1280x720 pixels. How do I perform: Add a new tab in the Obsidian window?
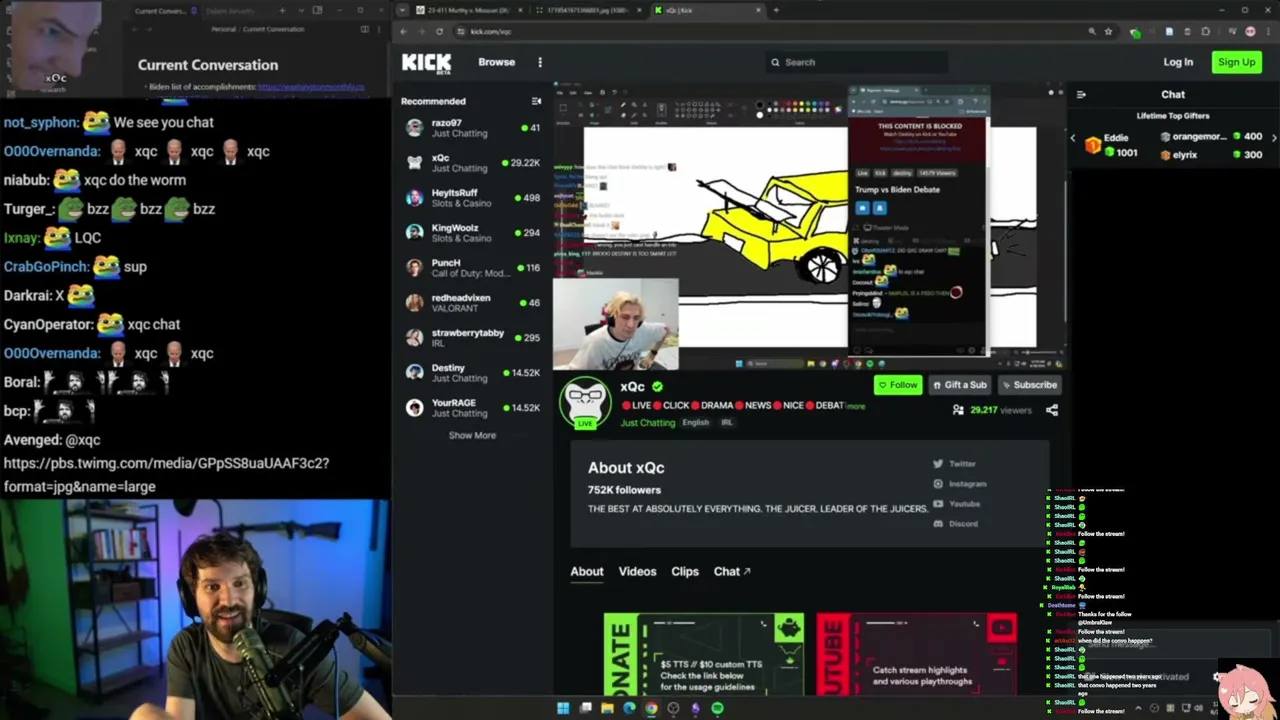click(282, 11)
